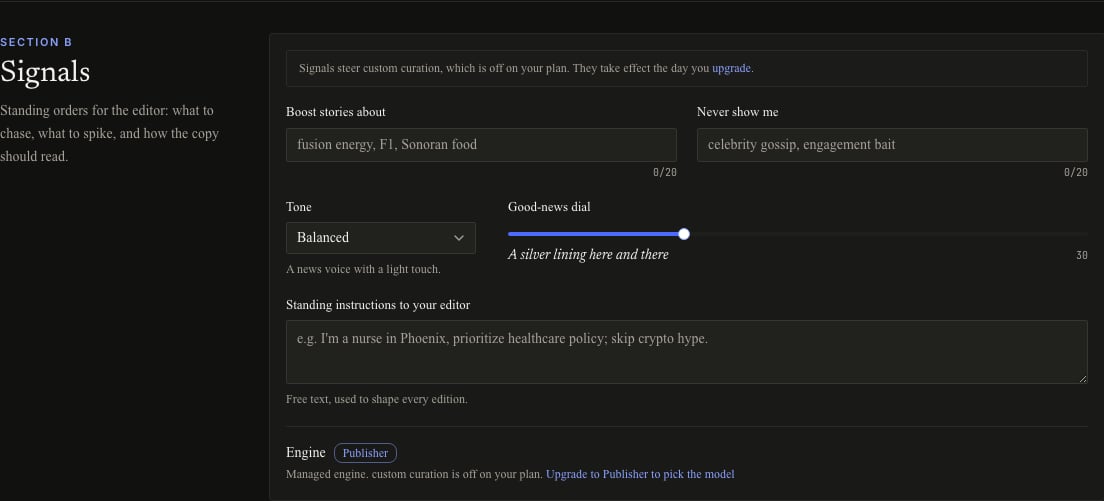This screenshot has width=1104, height=501.
Task: Click the 'Good-news dial' label
Action: pyautogui.click(x=549, y=207)
